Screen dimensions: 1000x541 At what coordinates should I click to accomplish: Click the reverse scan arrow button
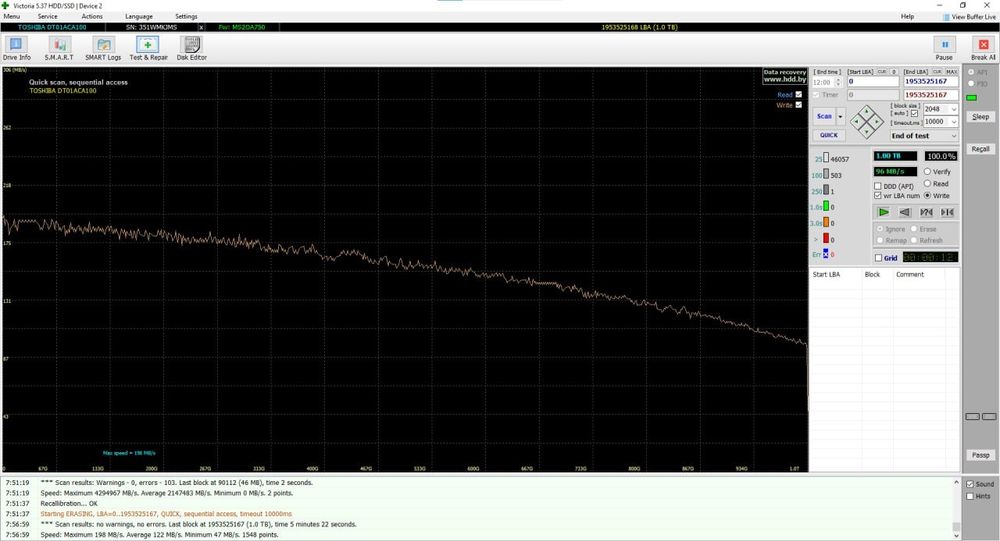click(x=905, y=212)
